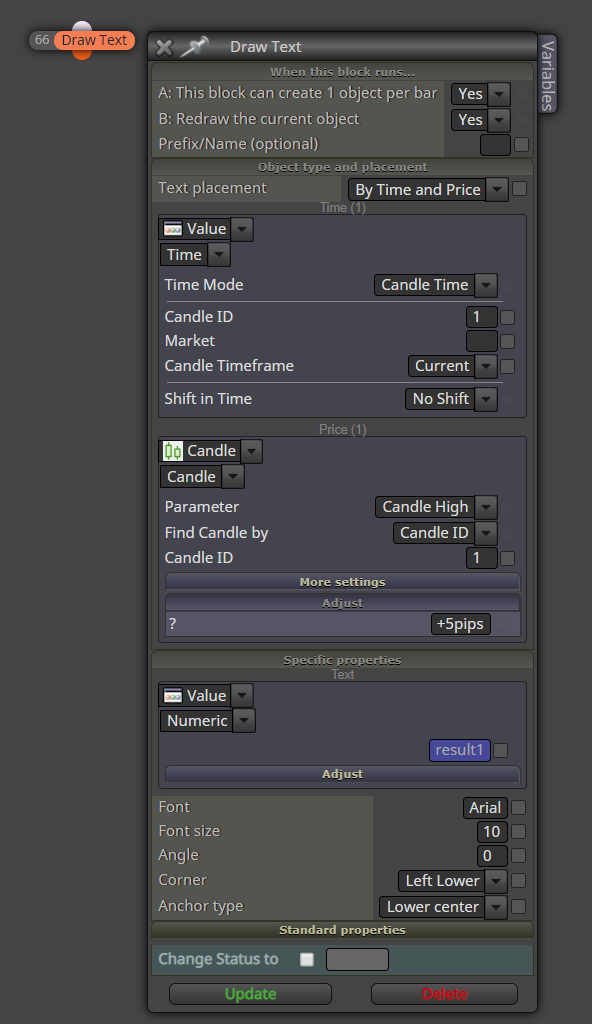Tick the checkbox next to Font Arial
The image size is (592, 1024).
point(519,808)
